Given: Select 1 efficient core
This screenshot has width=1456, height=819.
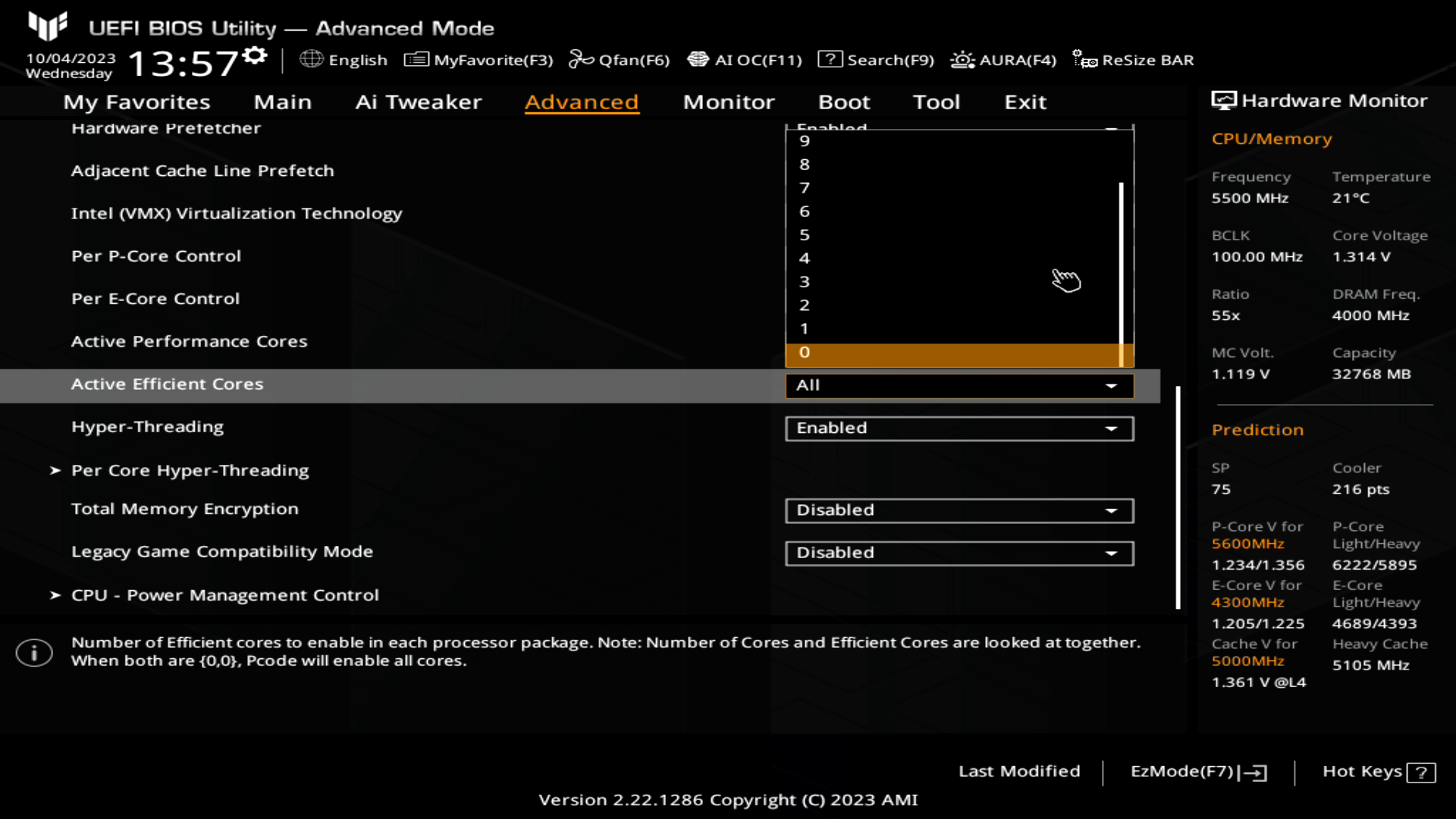Looking at the screenshot, I should 952,328.
